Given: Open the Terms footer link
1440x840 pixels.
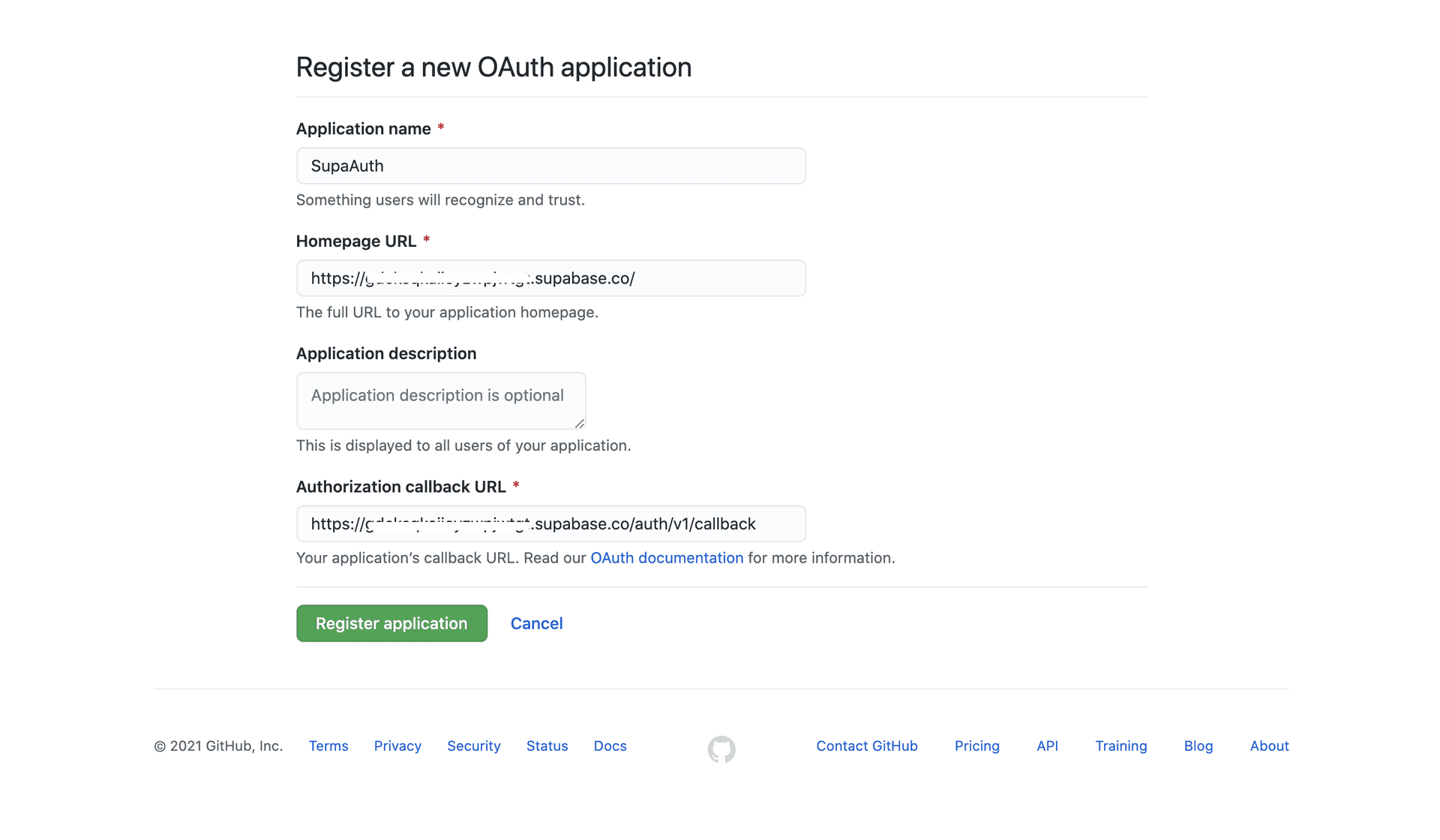Looking at the screenshot, I should [328, 746].
